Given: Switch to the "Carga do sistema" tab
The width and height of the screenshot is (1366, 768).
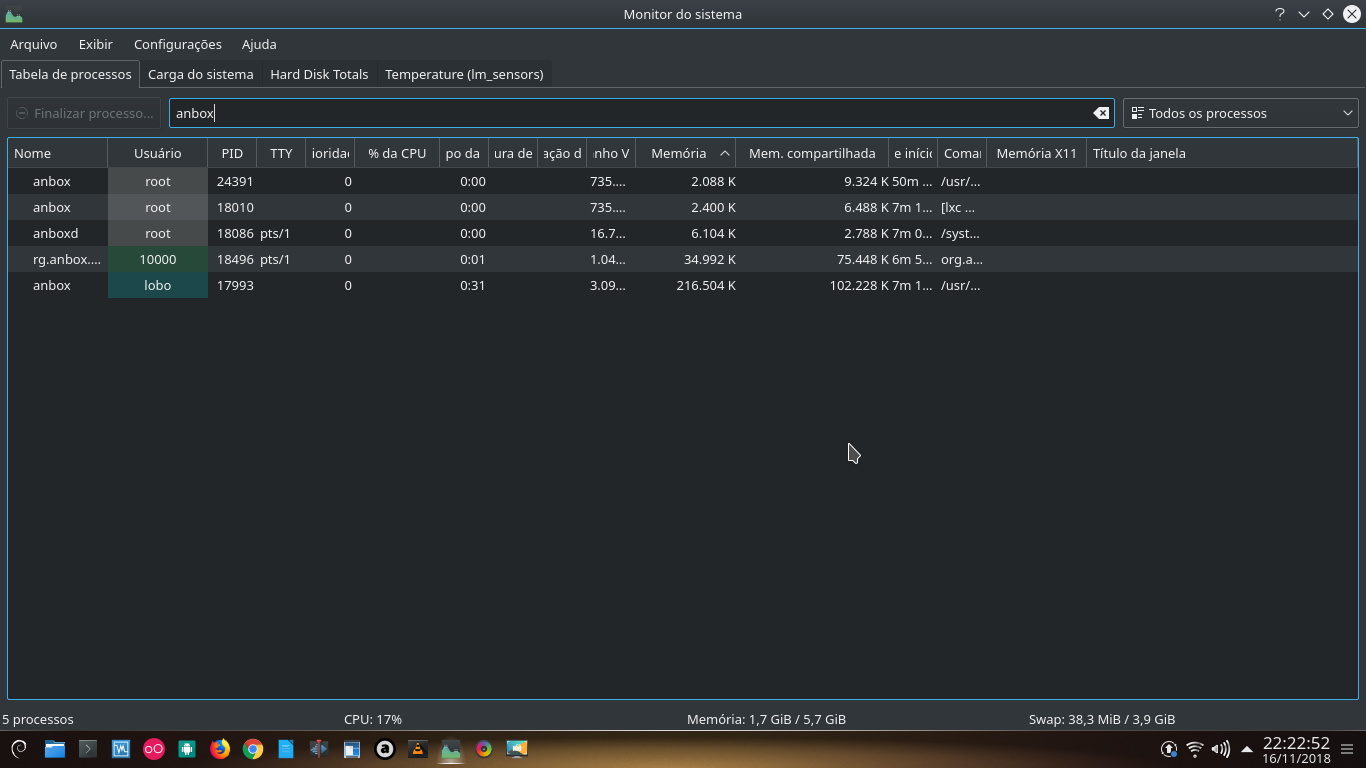Looking at the screenshot, I should point(201,74).
